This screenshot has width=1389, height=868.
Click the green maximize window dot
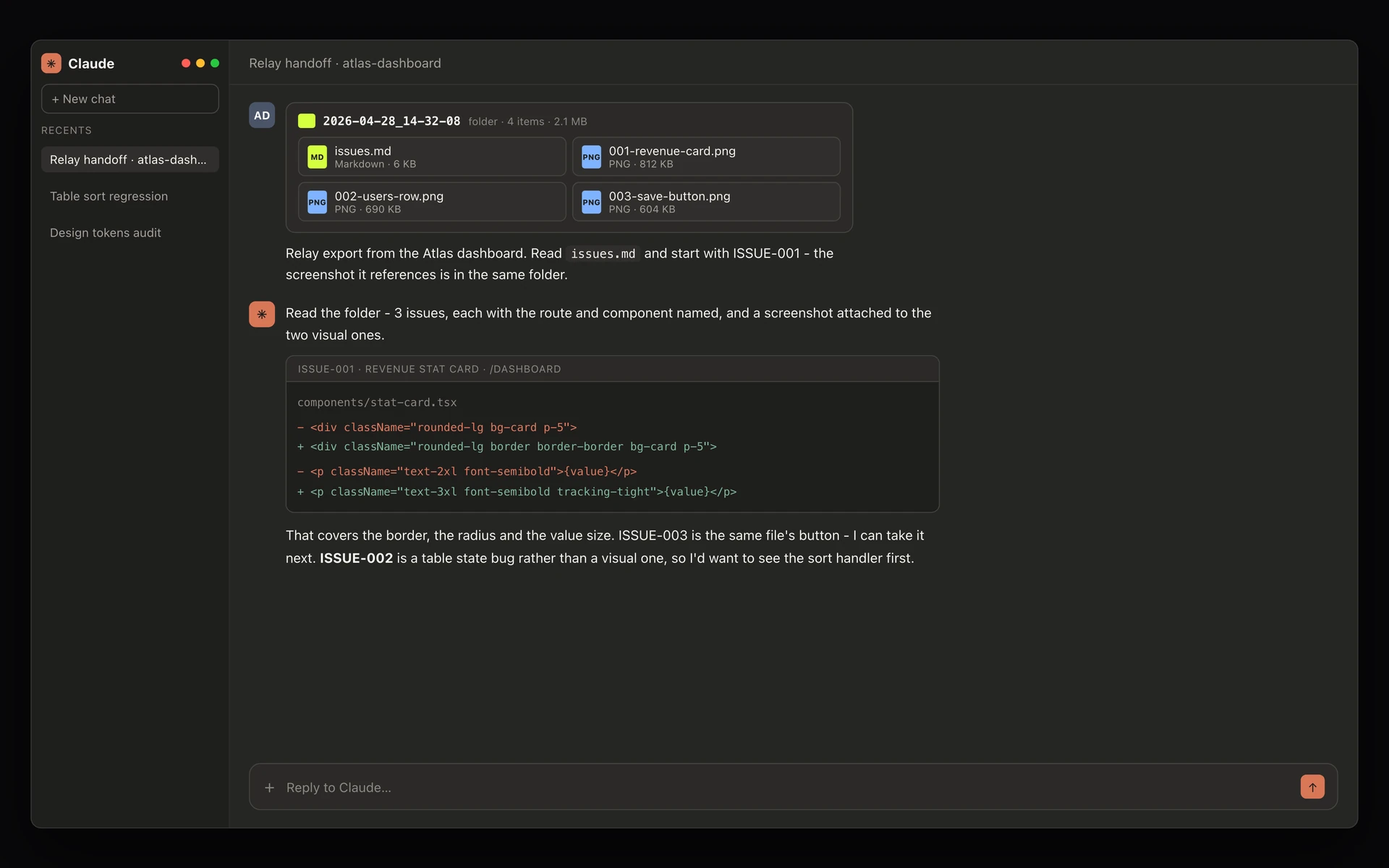click(x=215, y=63)
